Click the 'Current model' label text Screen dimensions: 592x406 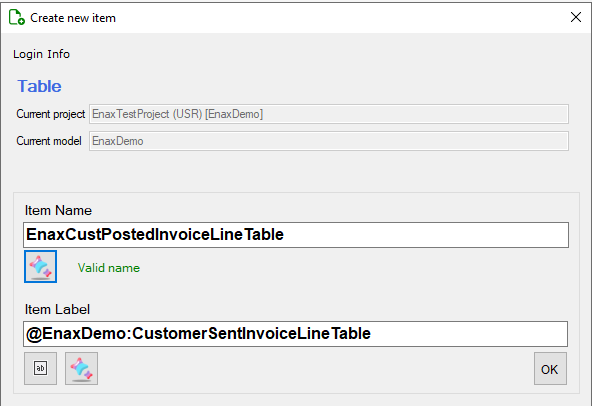coord(49,141)
